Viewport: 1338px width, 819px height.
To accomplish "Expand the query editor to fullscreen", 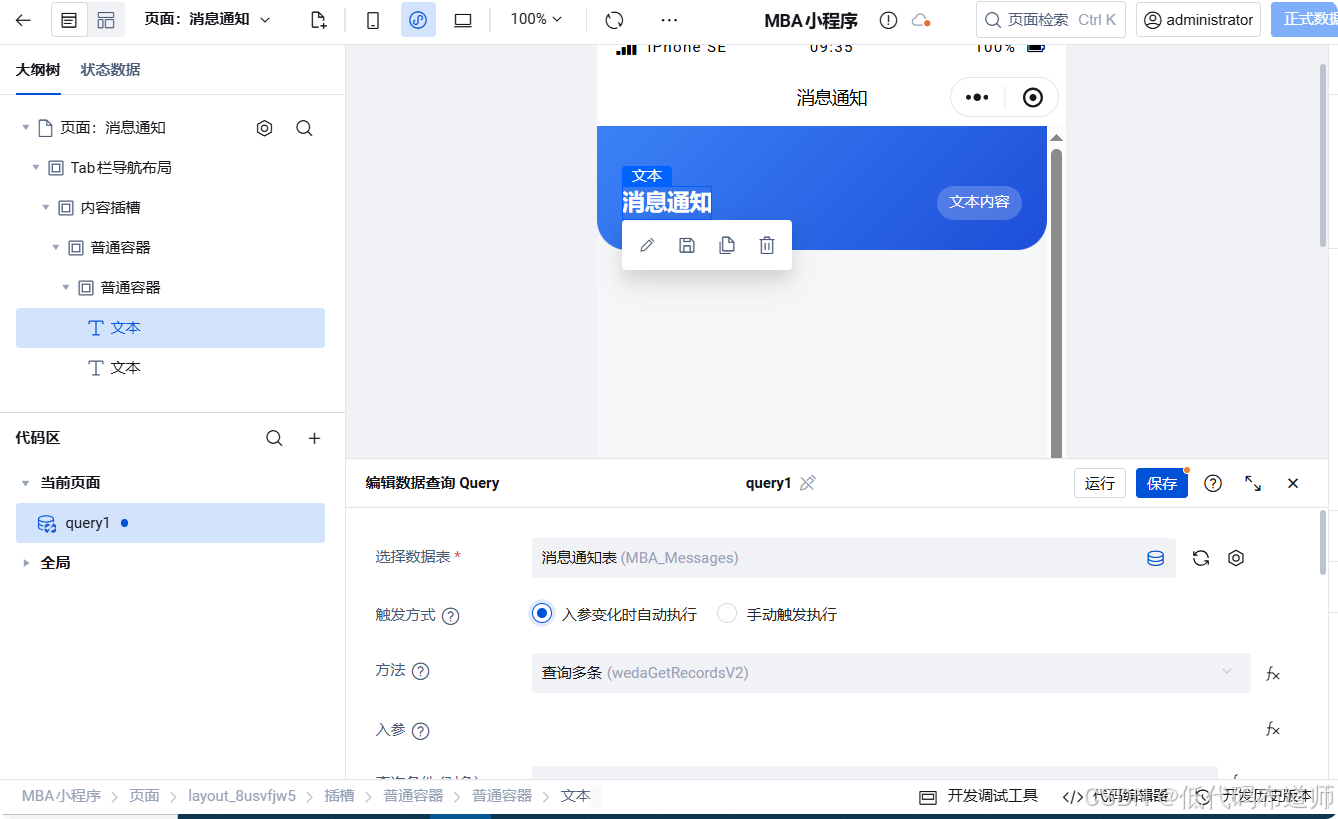I will pos(1253,483).
